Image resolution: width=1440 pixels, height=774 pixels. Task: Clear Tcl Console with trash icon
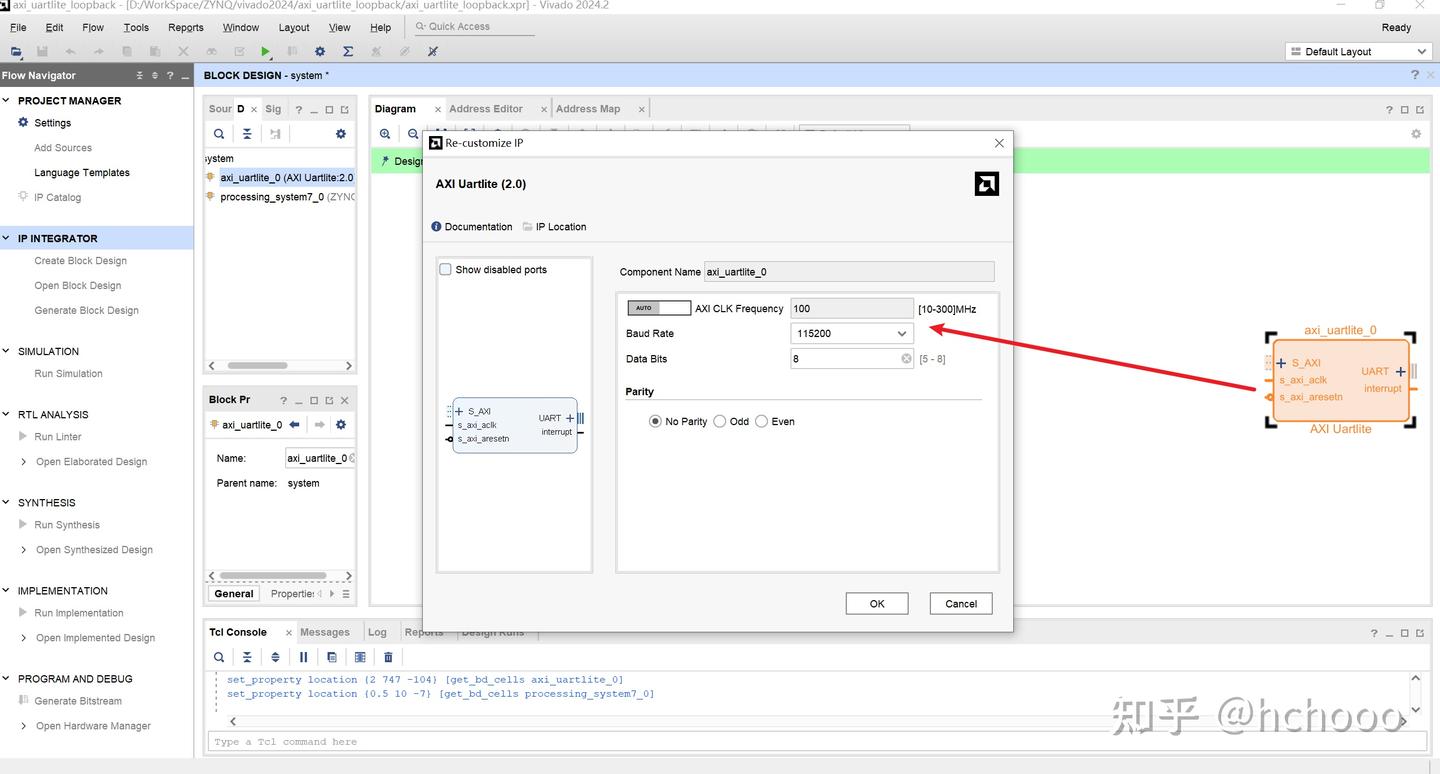388,657
